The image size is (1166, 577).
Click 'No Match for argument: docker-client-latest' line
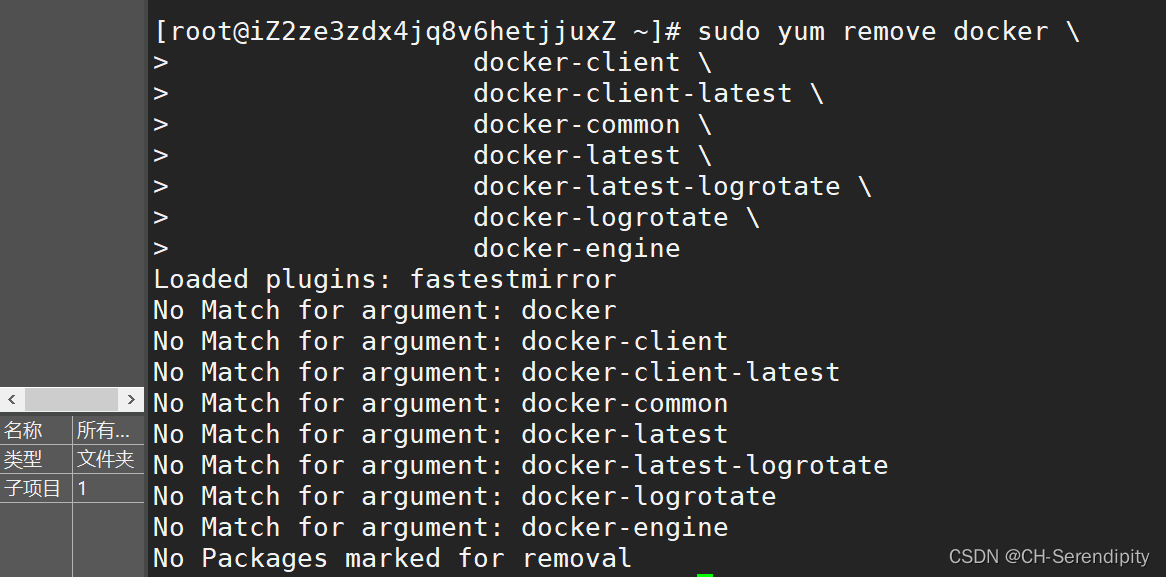[x=496, y=372]
